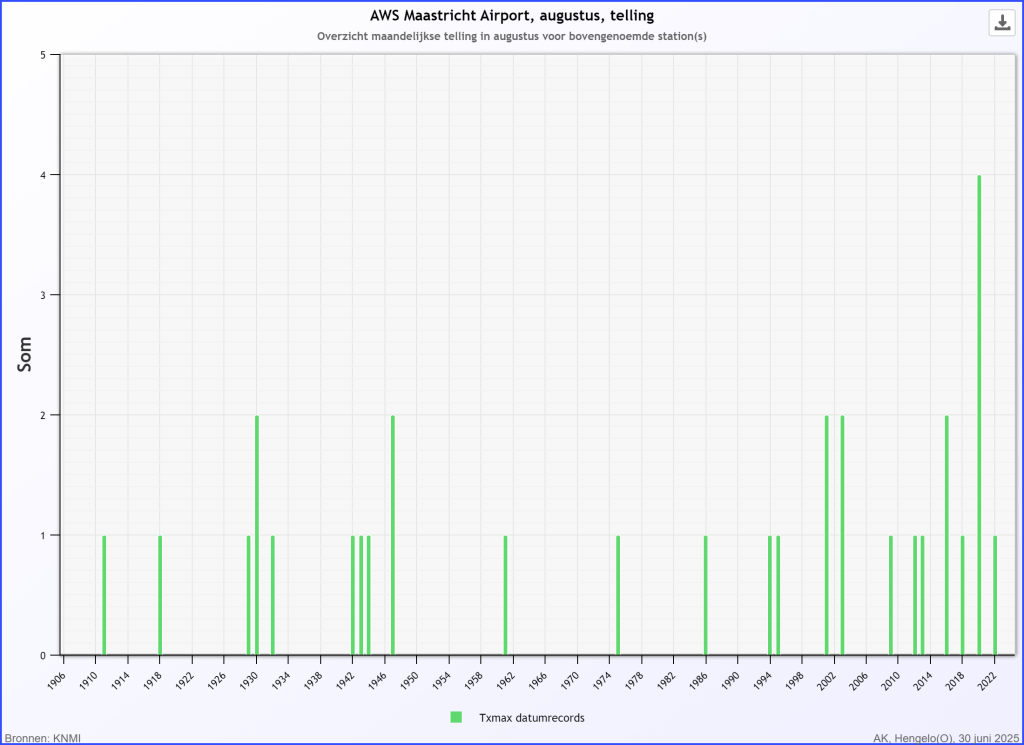Click the Txmax datumrecords legend label
Screen dimensions: 1024x745
point(532,718)
